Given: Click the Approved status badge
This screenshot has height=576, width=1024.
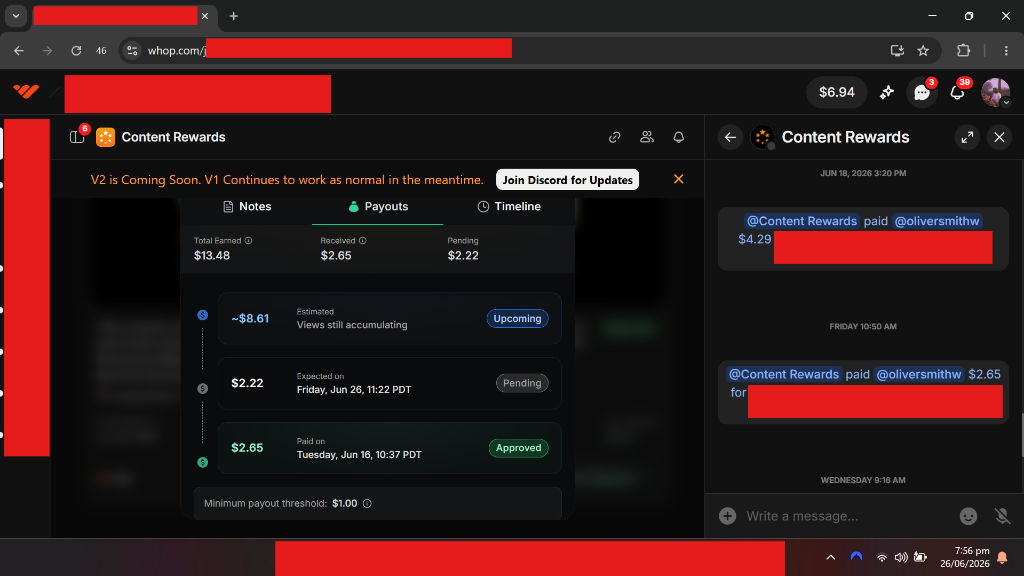Looking at the screenshot, I should 519,448.
